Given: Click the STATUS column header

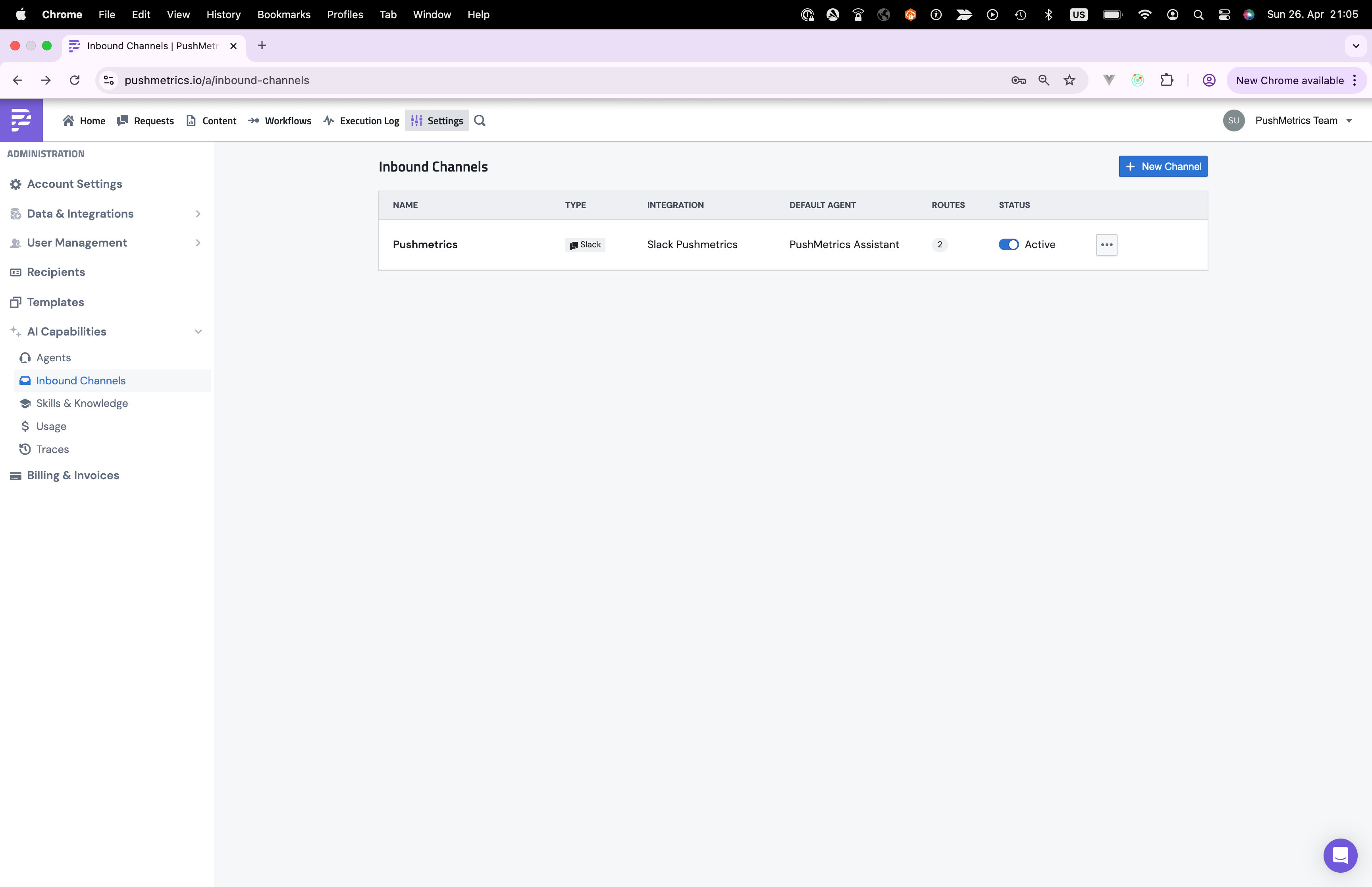Looking at the screenshot, I should (1014, 205).
